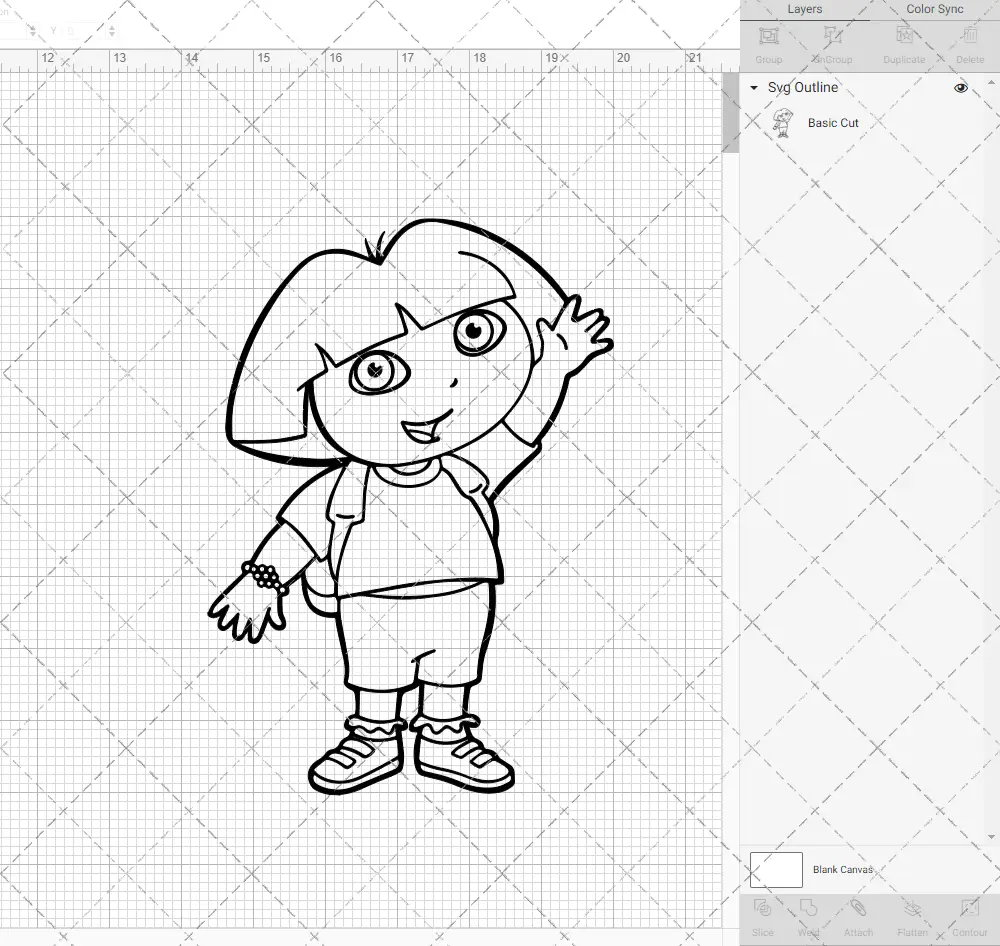Select the Layers tab

804,9
